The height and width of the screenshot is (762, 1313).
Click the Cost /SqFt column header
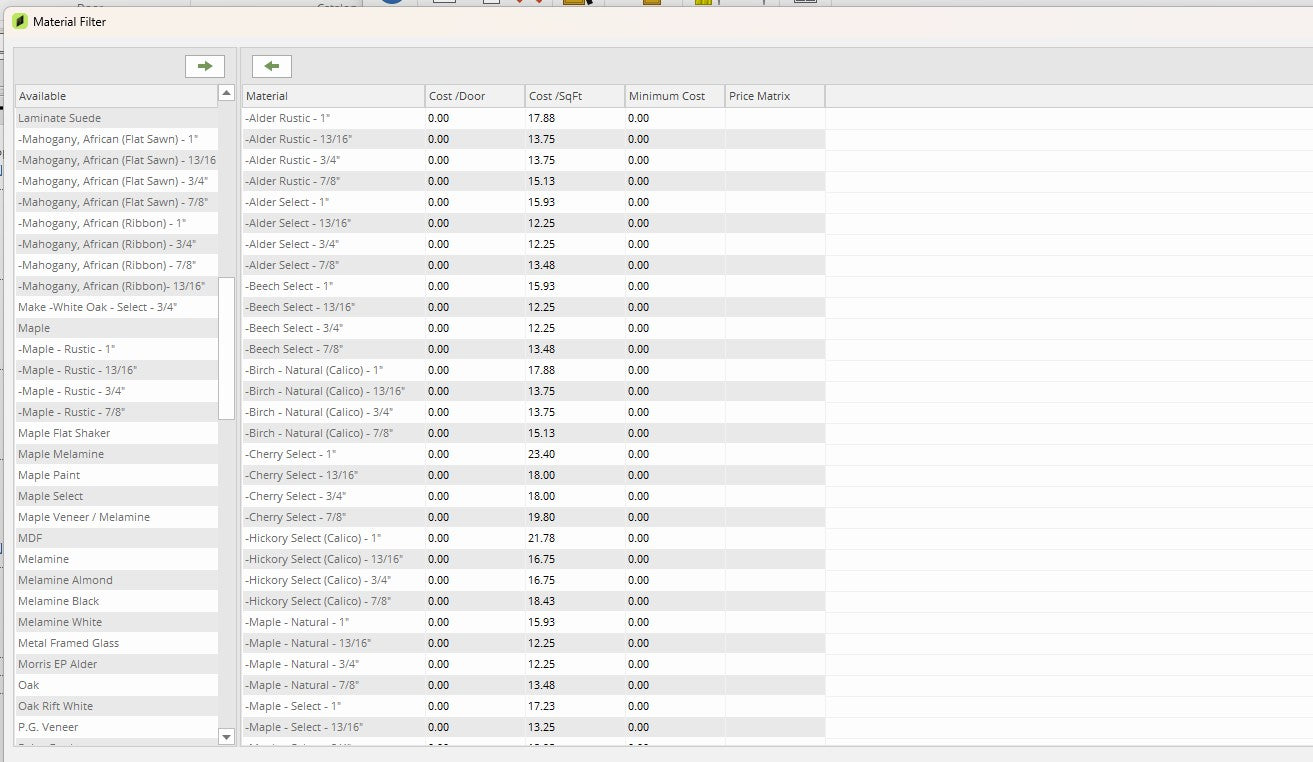tap(574, 96)
